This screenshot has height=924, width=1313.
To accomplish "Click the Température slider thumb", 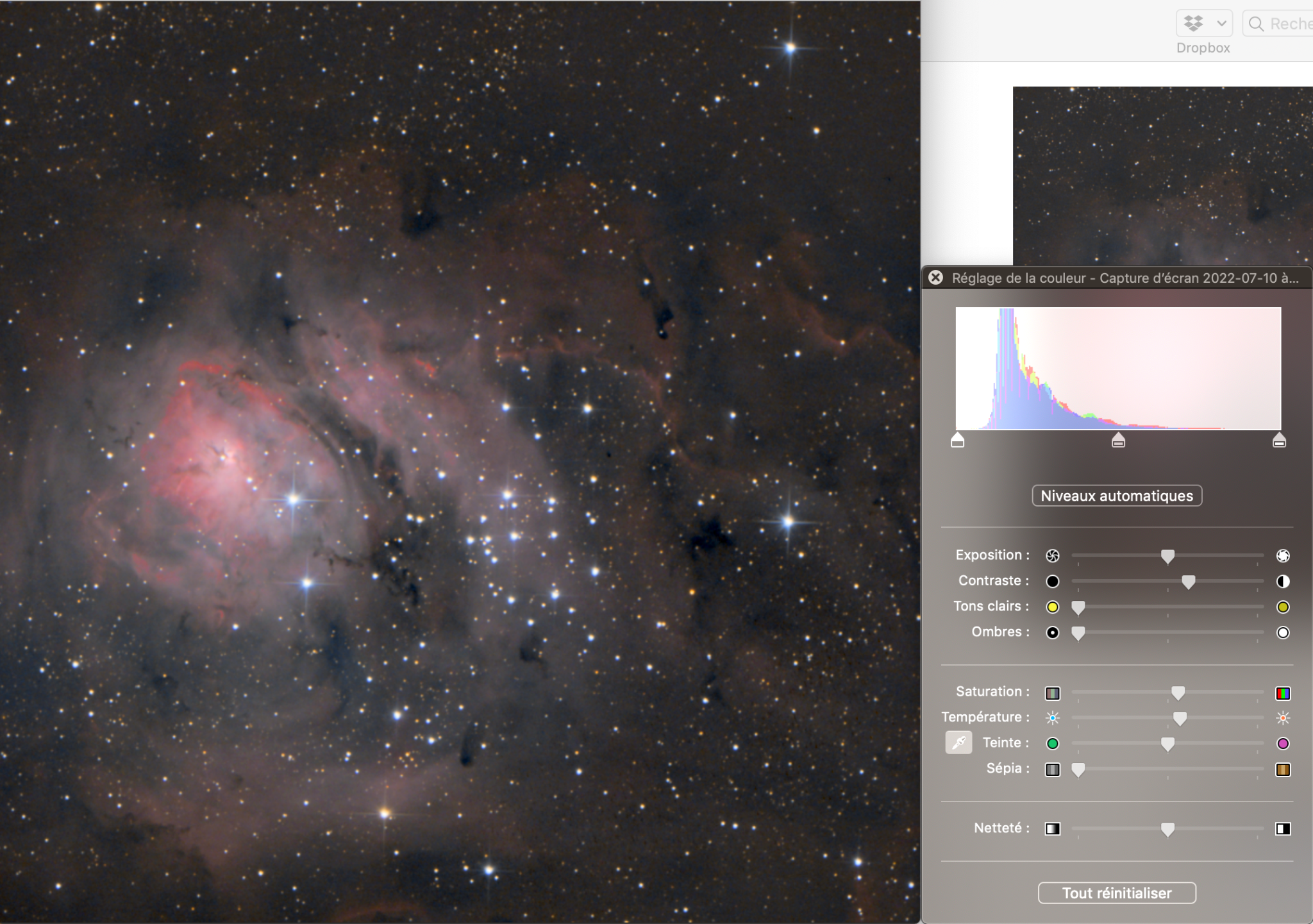I will click(1180, 718).
